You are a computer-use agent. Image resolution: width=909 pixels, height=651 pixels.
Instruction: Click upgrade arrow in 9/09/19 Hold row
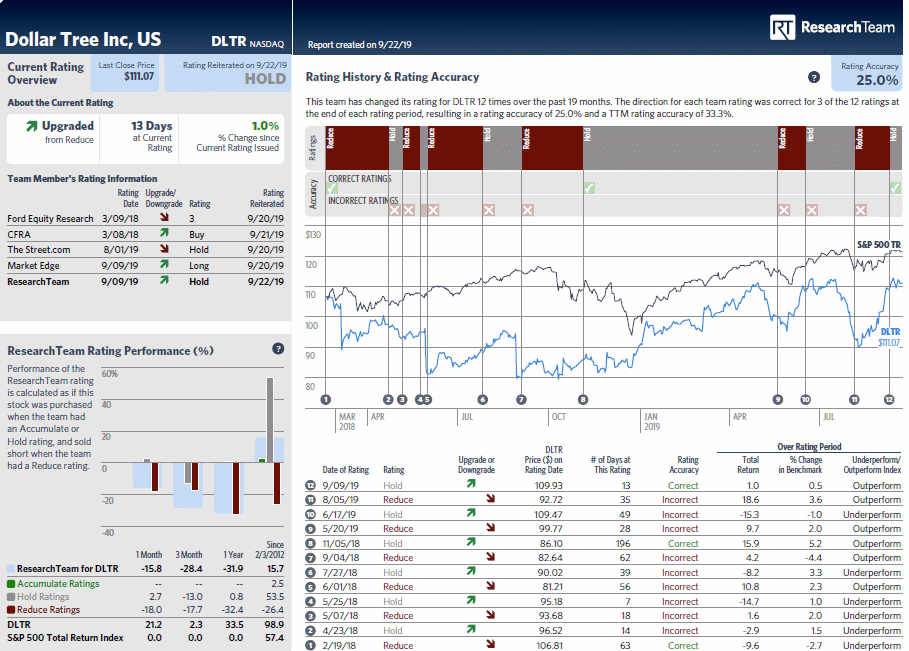[x=471, y=483]
